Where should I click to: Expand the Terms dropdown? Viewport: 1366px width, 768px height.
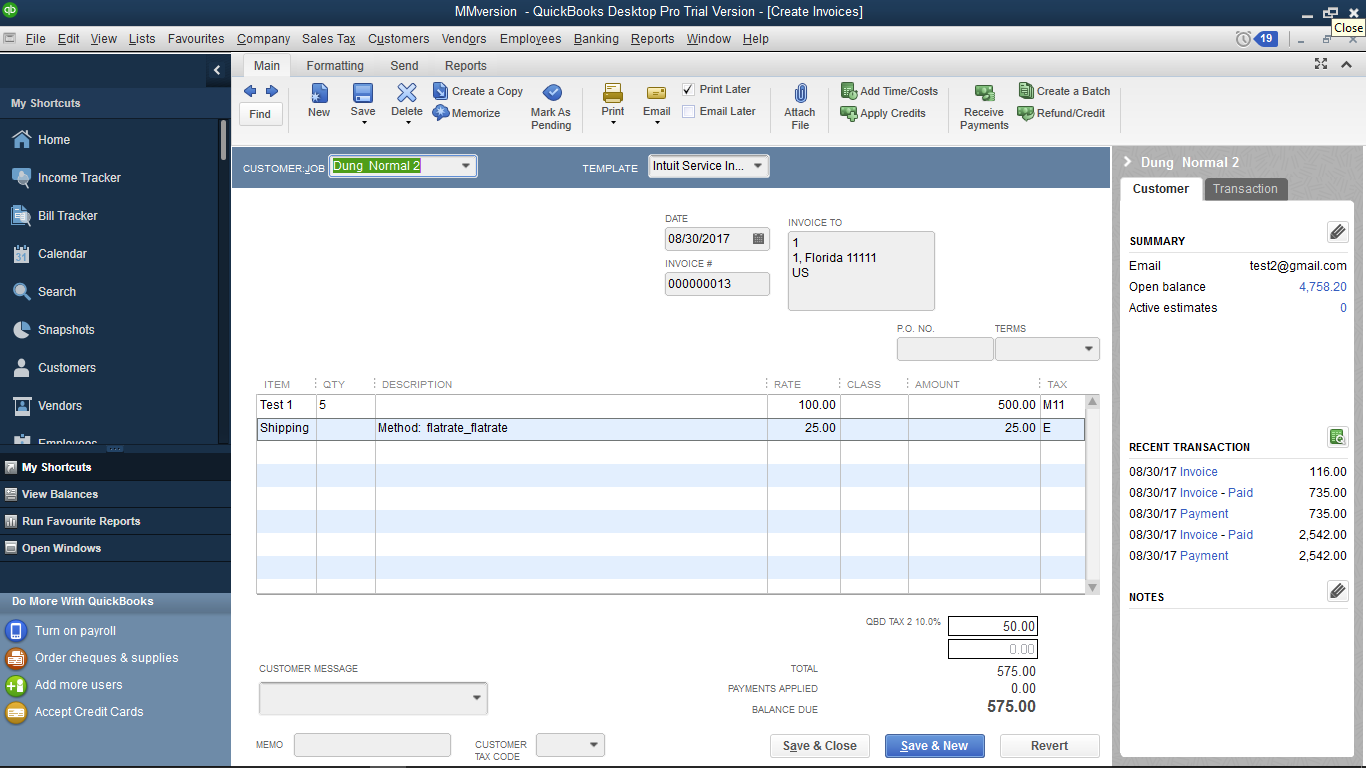1088,349
